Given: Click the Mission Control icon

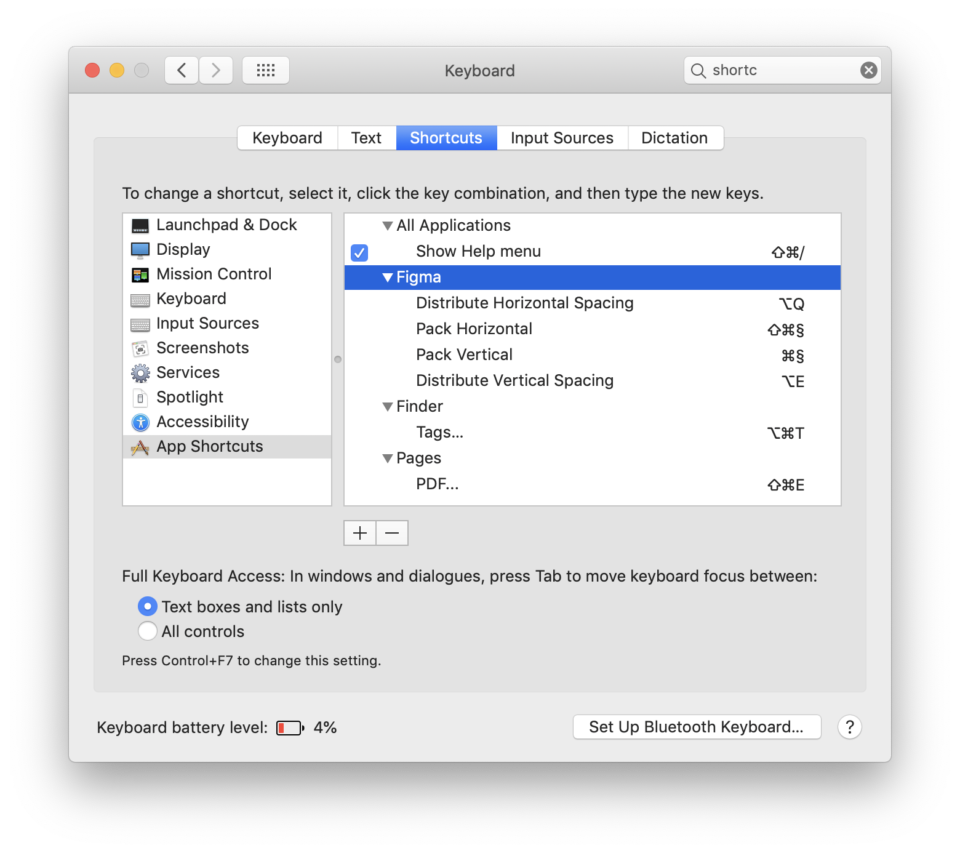Looking at the screenshot, I should tap(140, 275).
